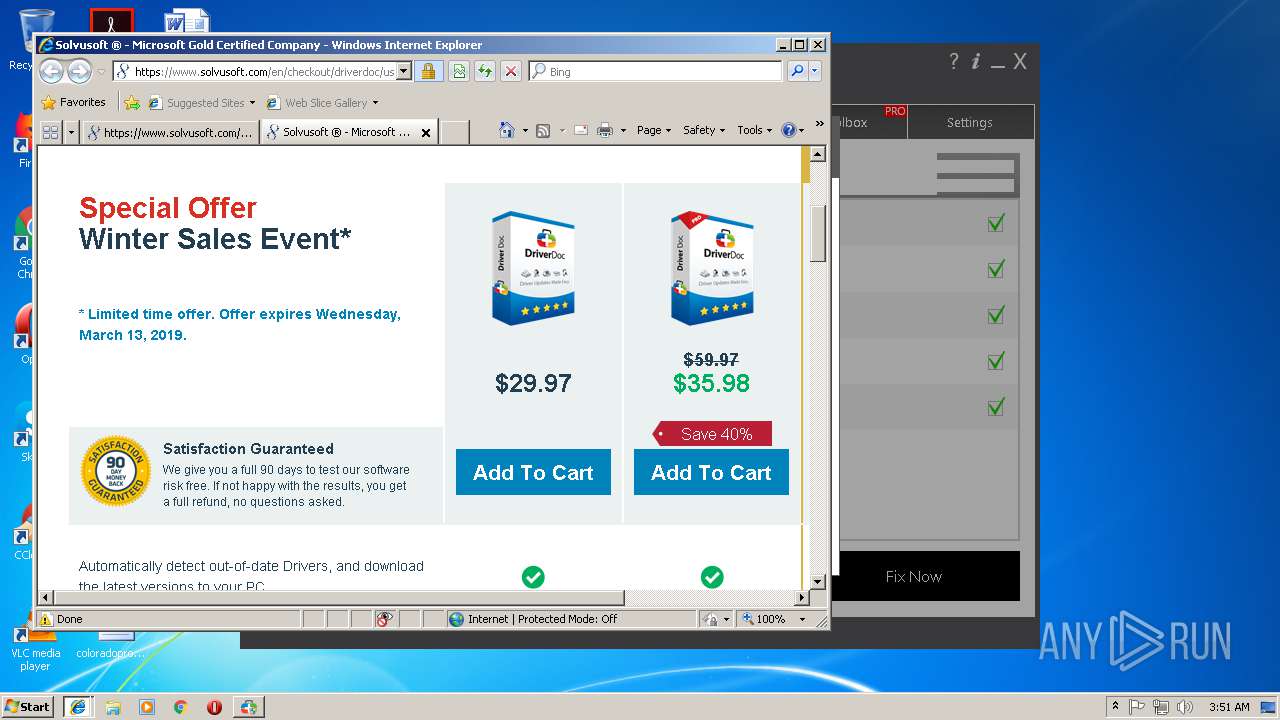Click the compatibility view icon
1280x720 pixels.
click(458, 71)
